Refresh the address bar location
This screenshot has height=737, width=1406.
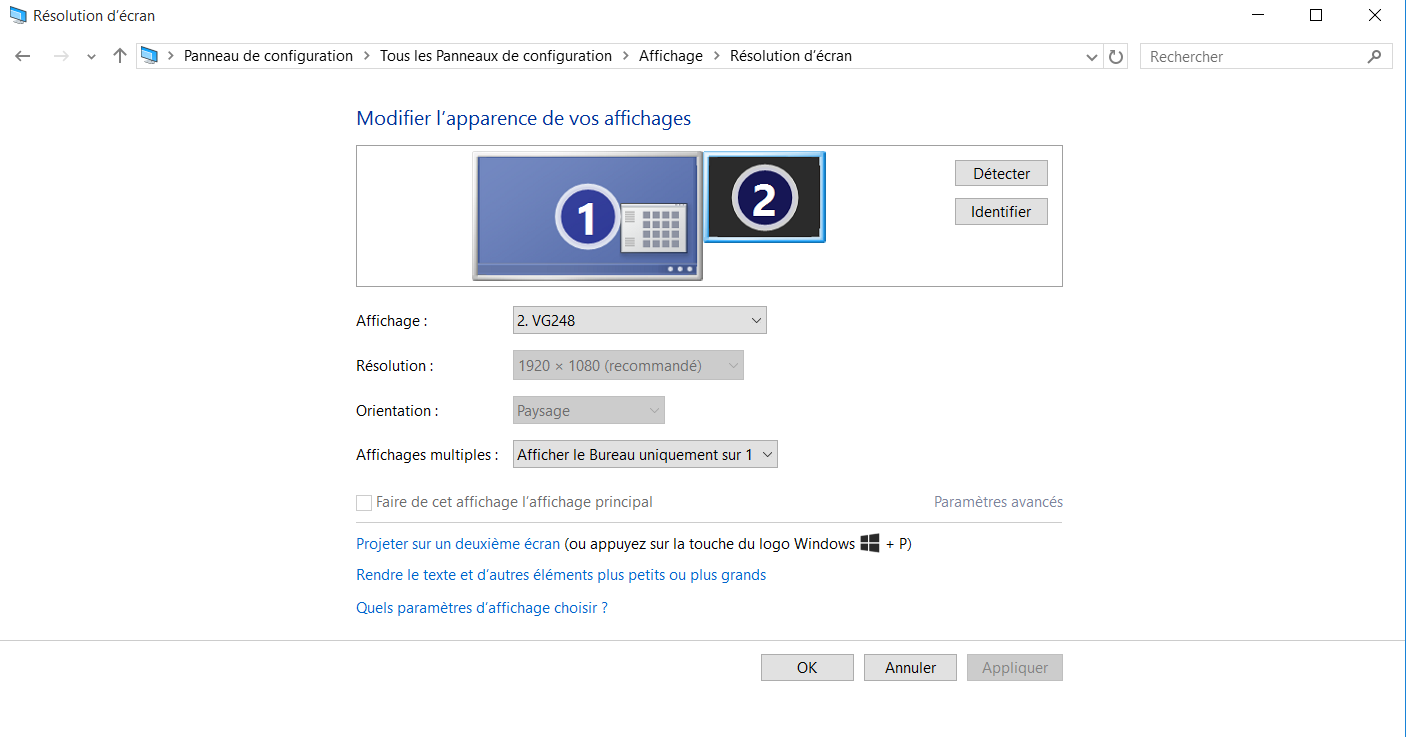tap(1116, 57)
